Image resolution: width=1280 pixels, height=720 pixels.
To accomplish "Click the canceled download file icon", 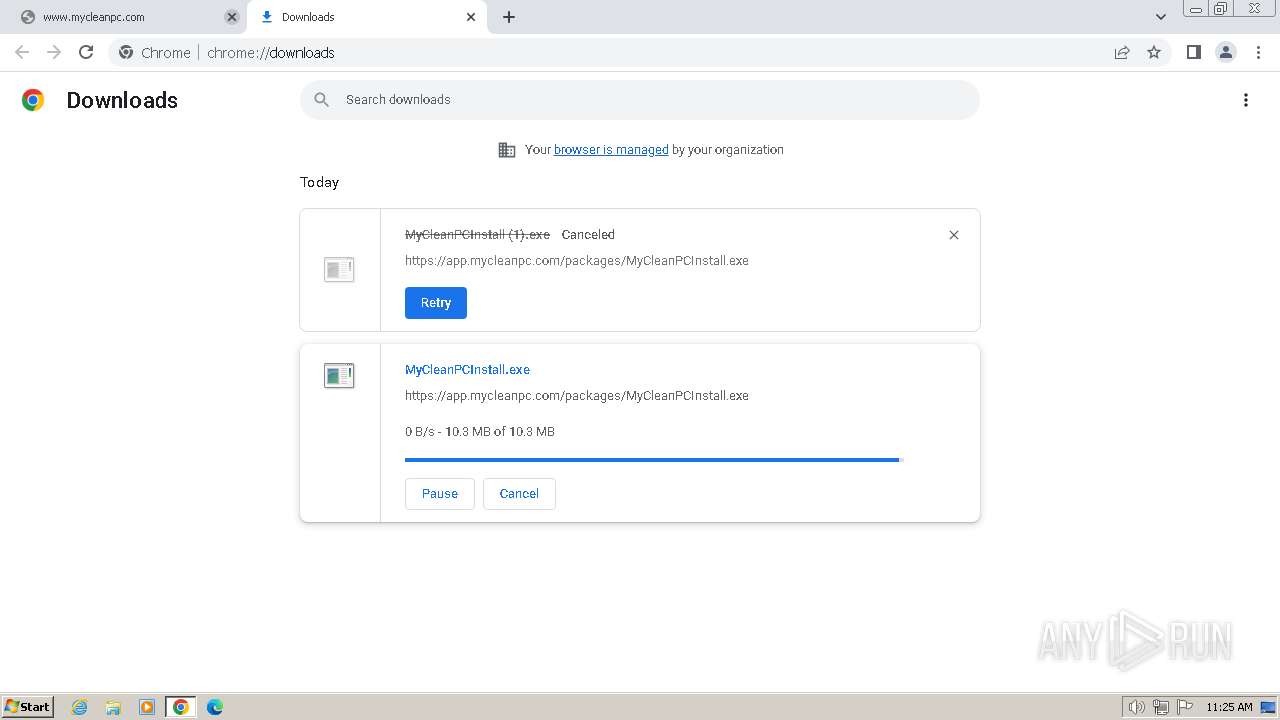I will [339, 269].
